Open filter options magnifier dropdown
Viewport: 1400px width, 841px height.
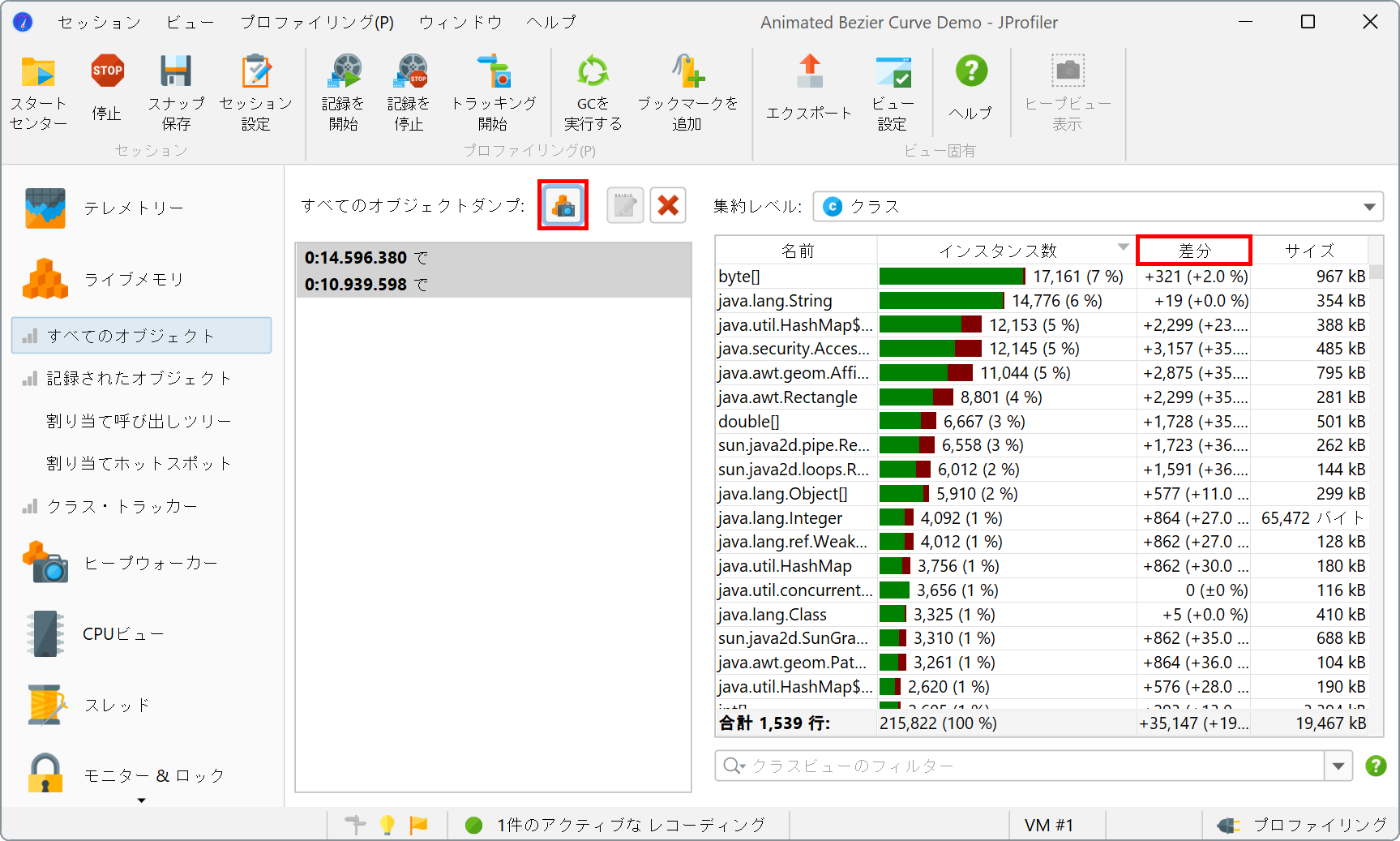734,766
